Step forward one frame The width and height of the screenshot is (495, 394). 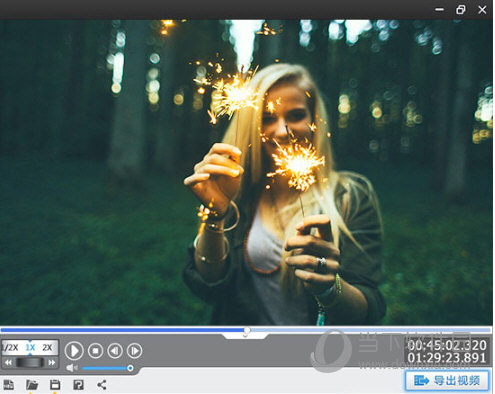coord(135,351)
